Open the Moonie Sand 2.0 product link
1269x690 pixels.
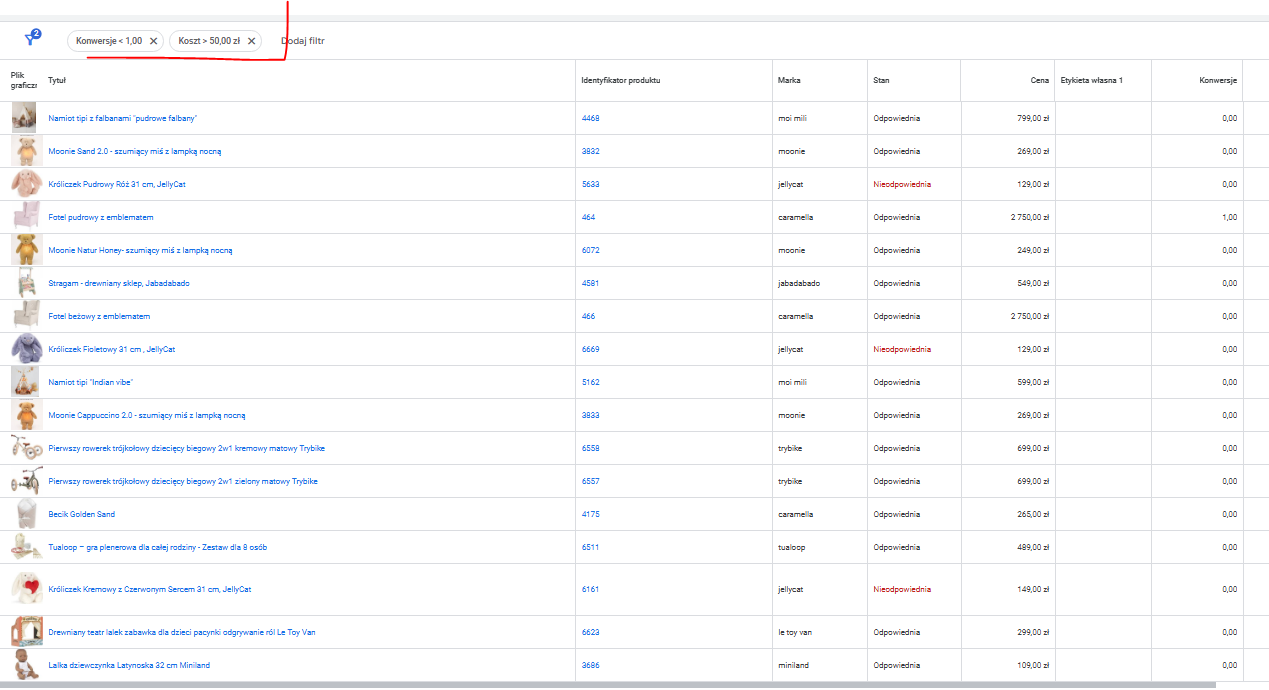134,151
